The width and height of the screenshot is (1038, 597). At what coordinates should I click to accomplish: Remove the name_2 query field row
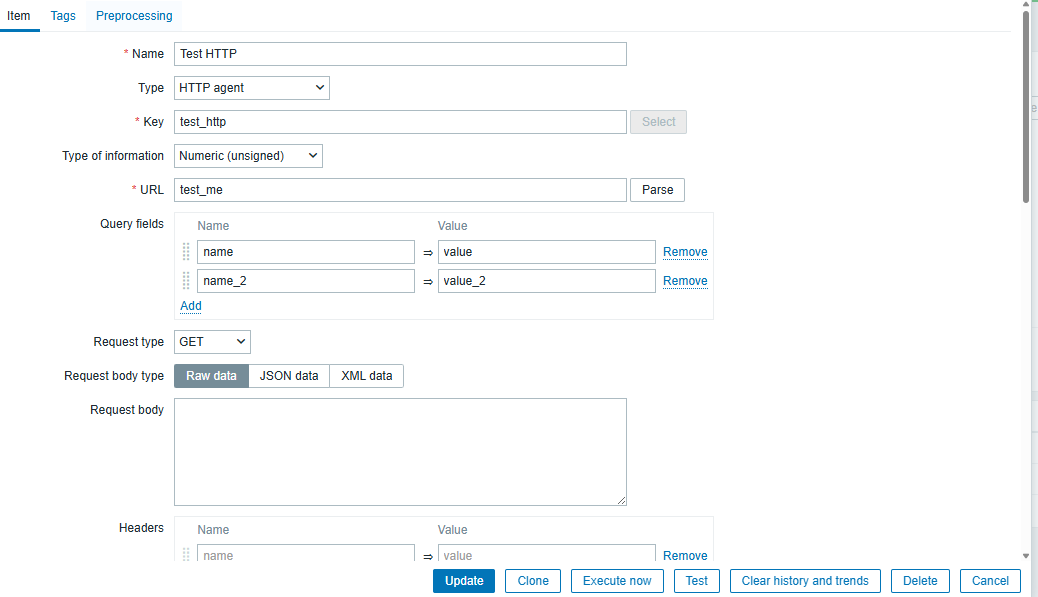pyautogui.click(x=685, y=281)
